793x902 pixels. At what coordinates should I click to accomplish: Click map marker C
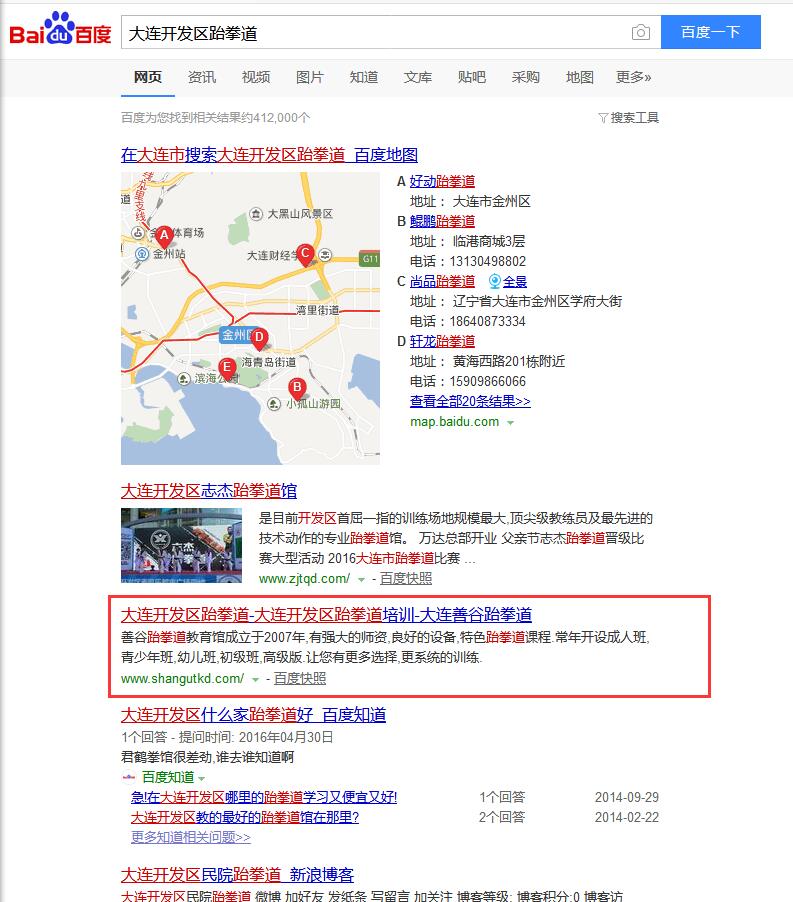tap(305, 254)
